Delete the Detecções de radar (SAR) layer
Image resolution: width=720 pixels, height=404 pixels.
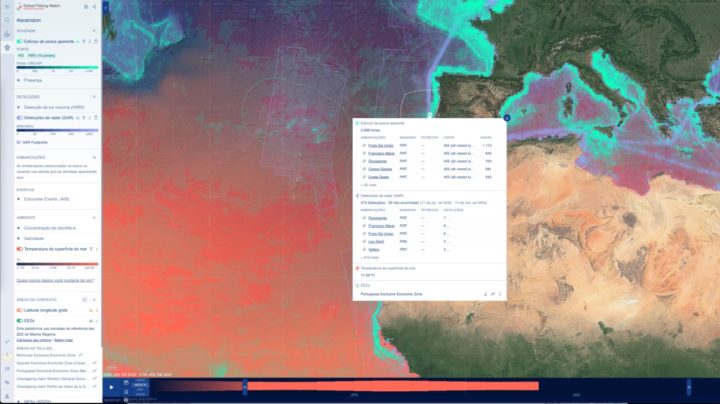[x=96, y=118]
